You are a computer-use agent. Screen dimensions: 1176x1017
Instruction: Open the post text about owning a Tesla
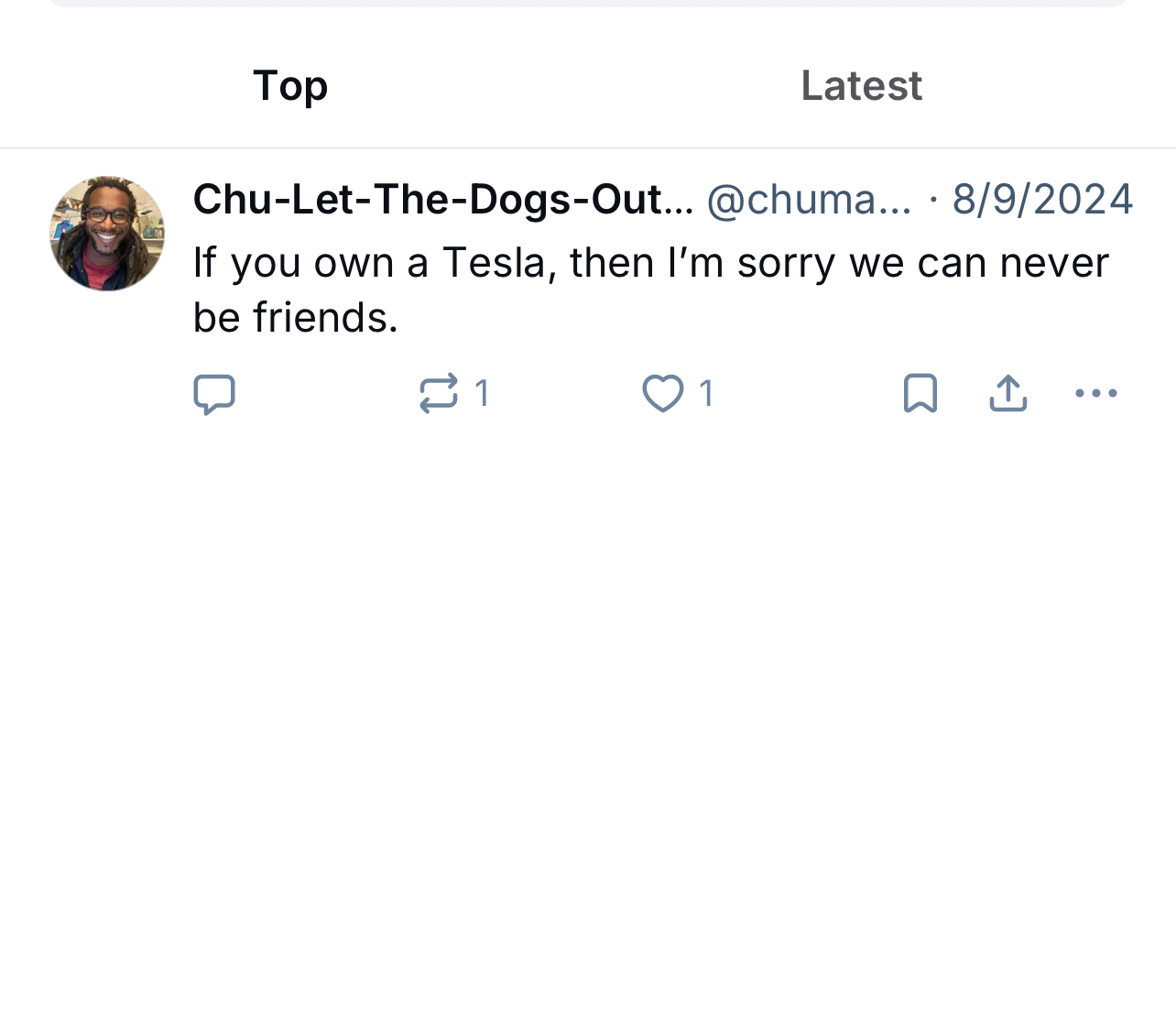tap(650, 264)
